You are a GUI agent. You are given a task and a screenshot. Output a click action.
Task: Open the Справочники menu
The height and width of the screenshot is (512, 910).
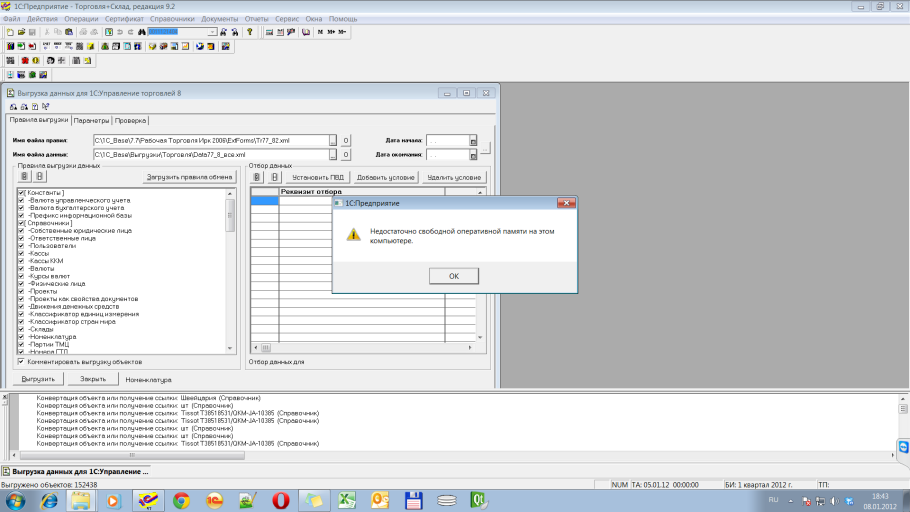click(x=172, y=19)
